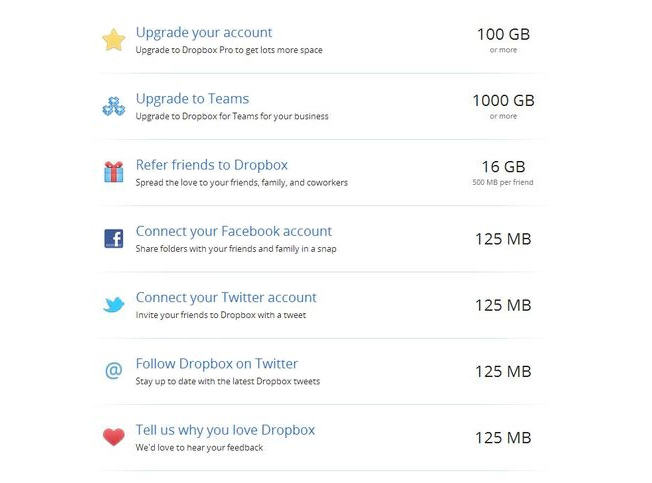This screenshot has height=483, width=652.
Task: Open the Upgrade to Teams link
Action: point(192,99)
